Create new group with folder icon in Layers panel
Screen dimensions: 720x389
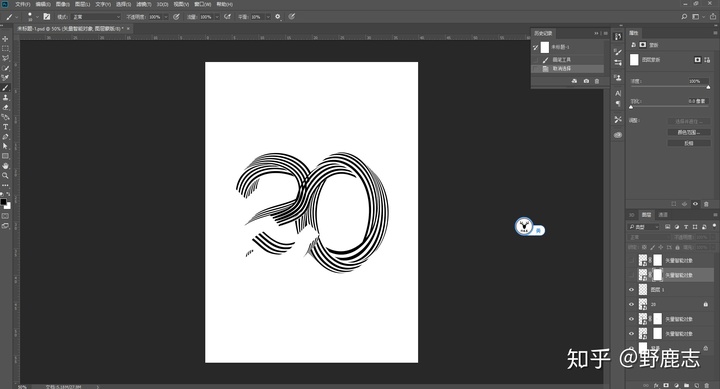686,385
